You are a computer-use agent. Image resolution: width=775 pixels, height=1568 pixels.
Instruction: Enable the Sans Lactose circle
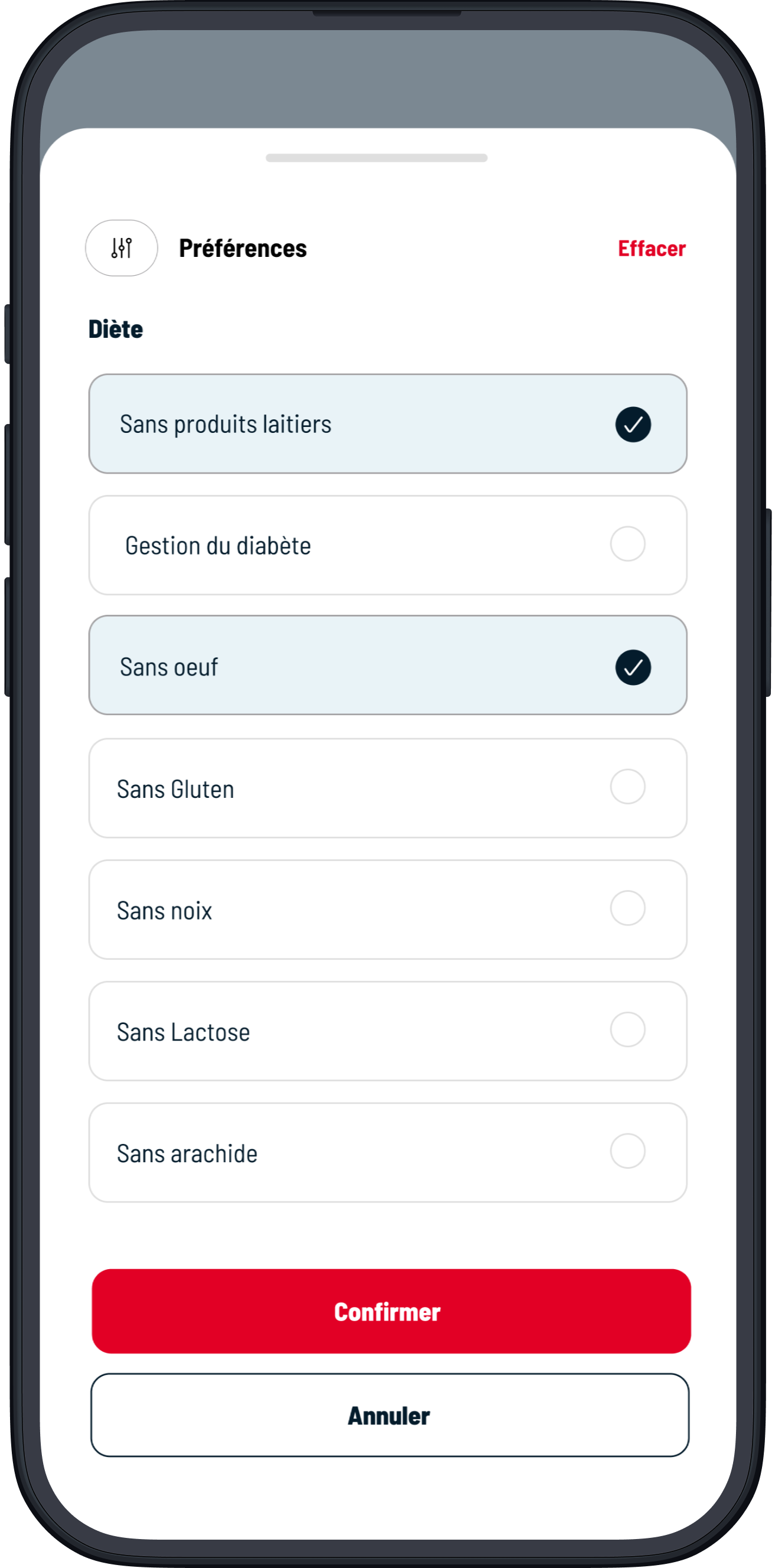[628, 1029]
